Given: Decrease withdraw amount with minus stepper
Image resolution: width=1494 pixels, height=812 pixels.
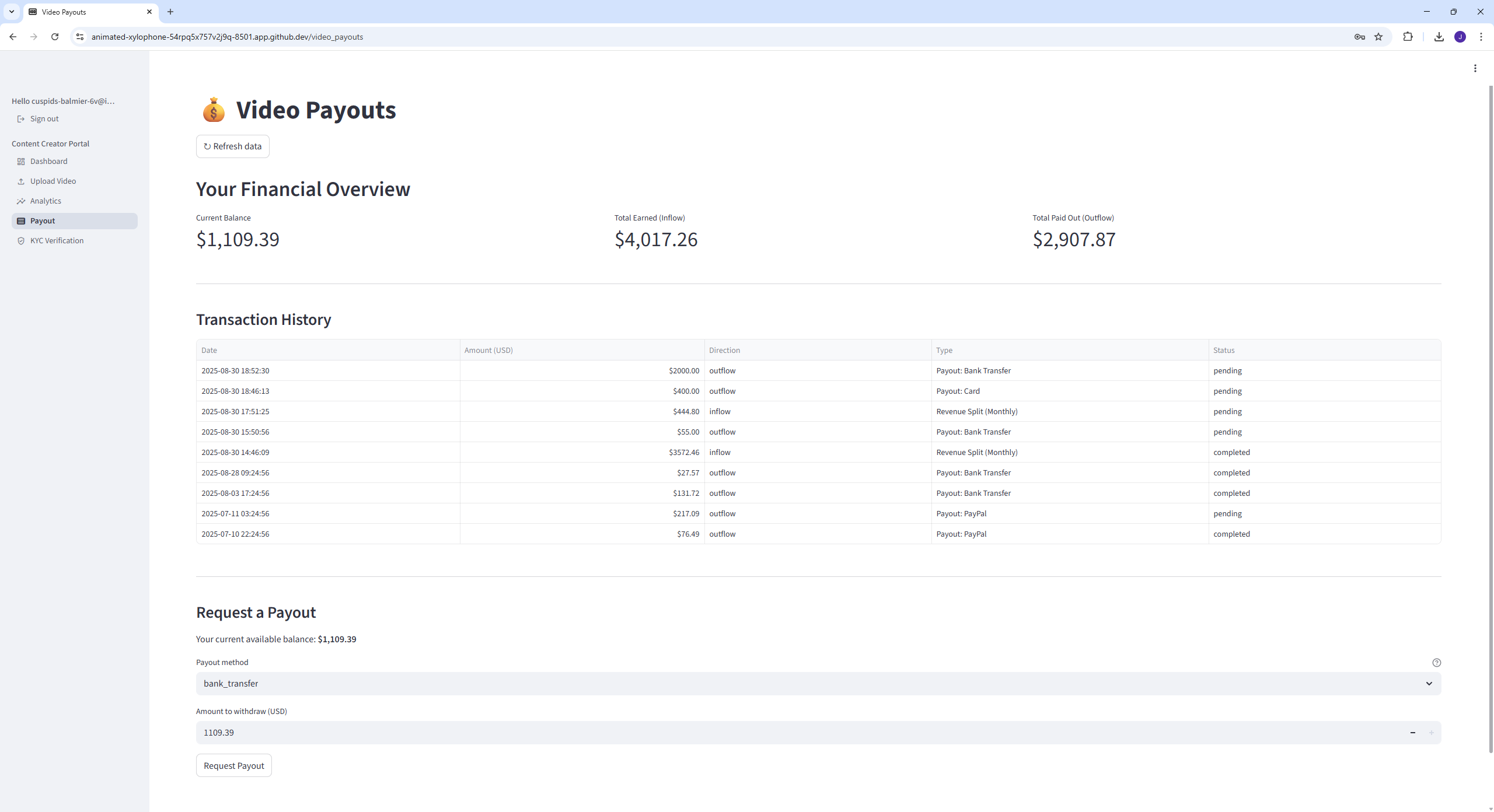Looking at the screenshot, I should point(1412,733).
